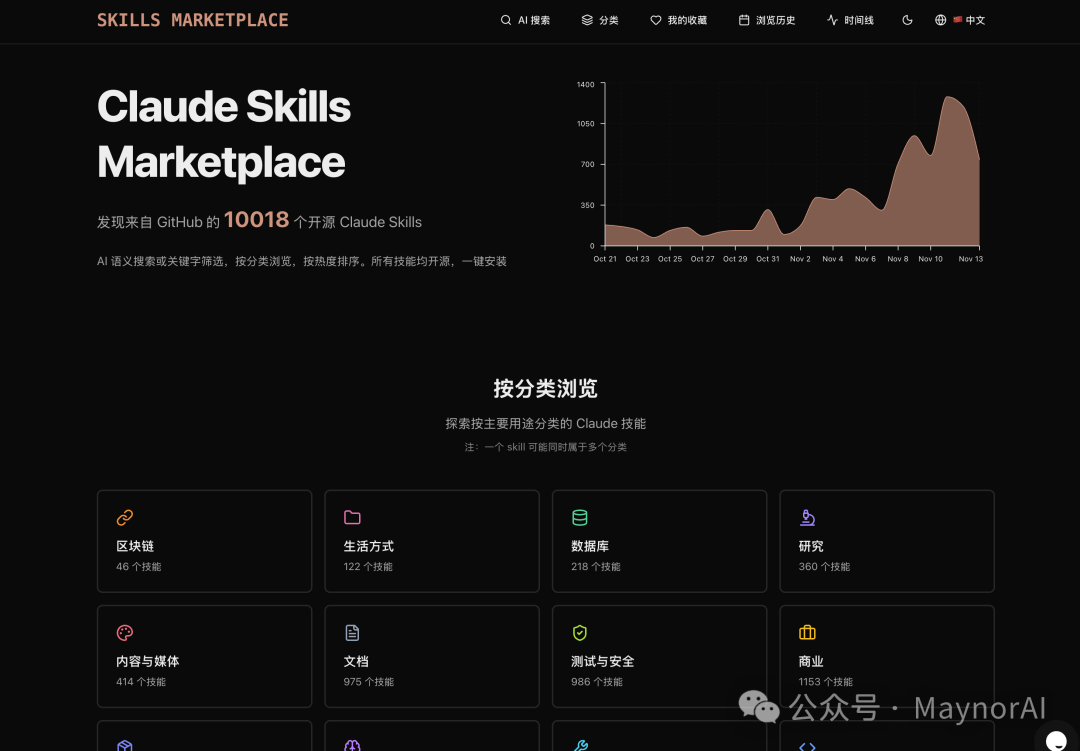This screenshot has width=1080, height=751.
Task: Click the Oct 21 chart axis label
Action: pos(605,259)
